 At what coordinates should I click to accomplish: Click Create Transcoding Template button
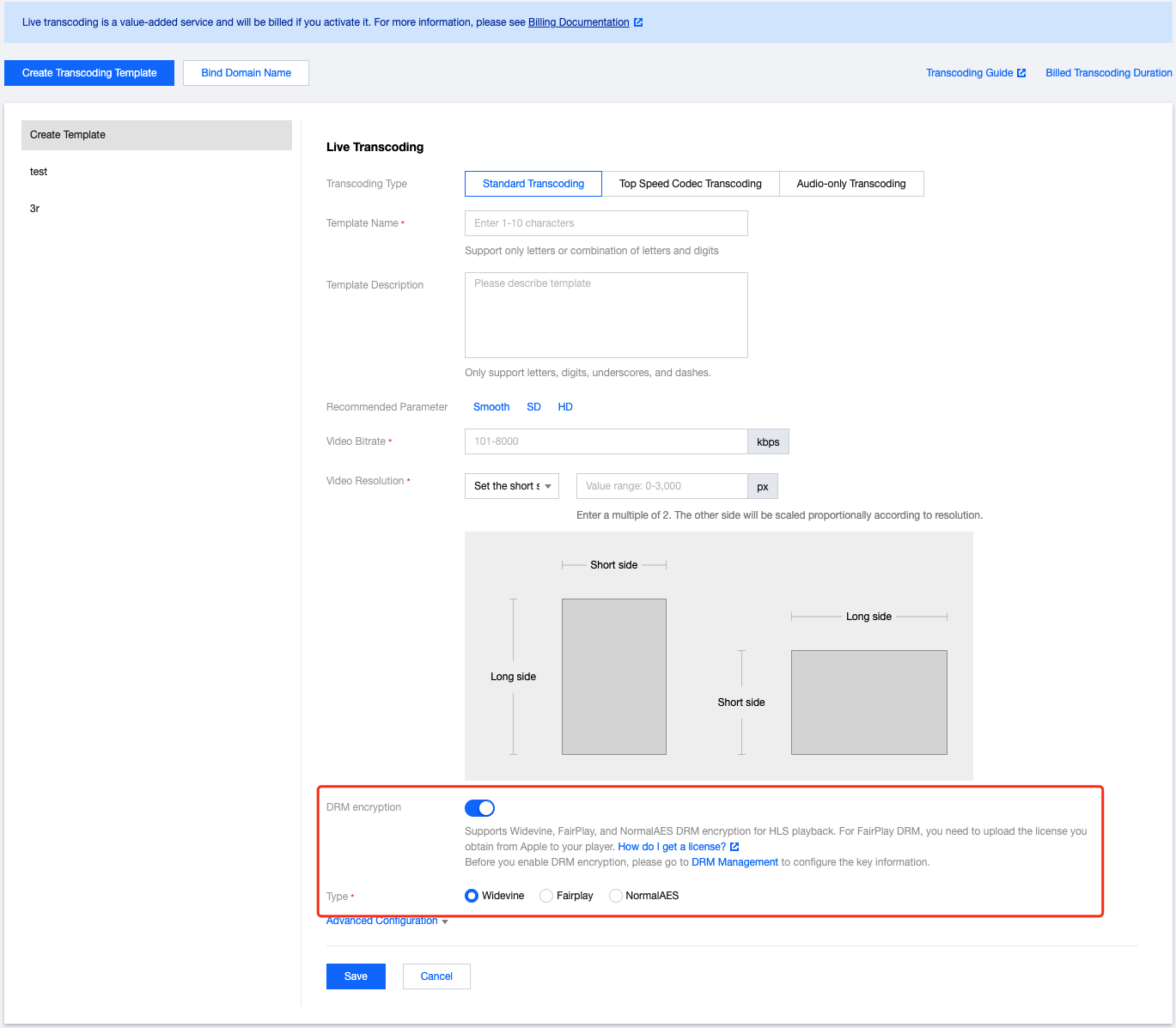point(89,73)
